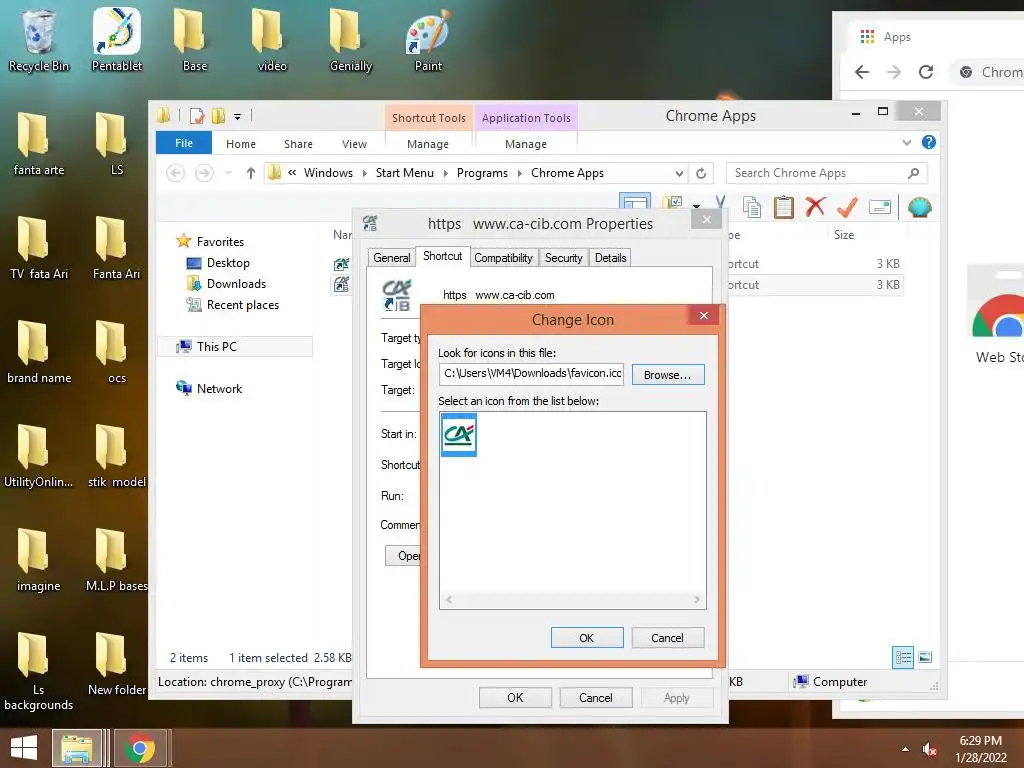This screenshot has height=768, width=1024.
Task: Click the Size column header
Action: pos(844,234)
